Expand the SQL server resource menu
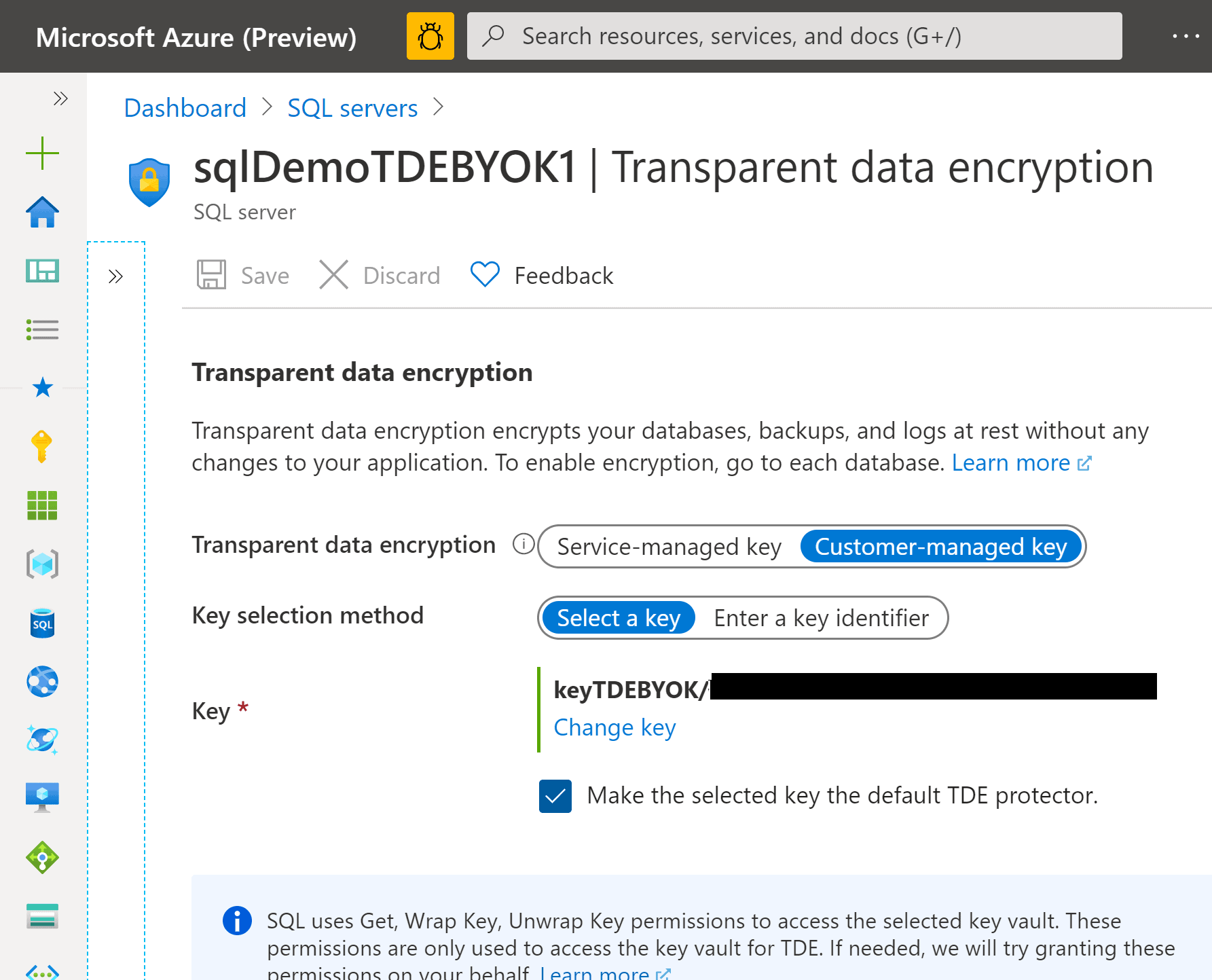1212x980 pixels. coord(116,276)
